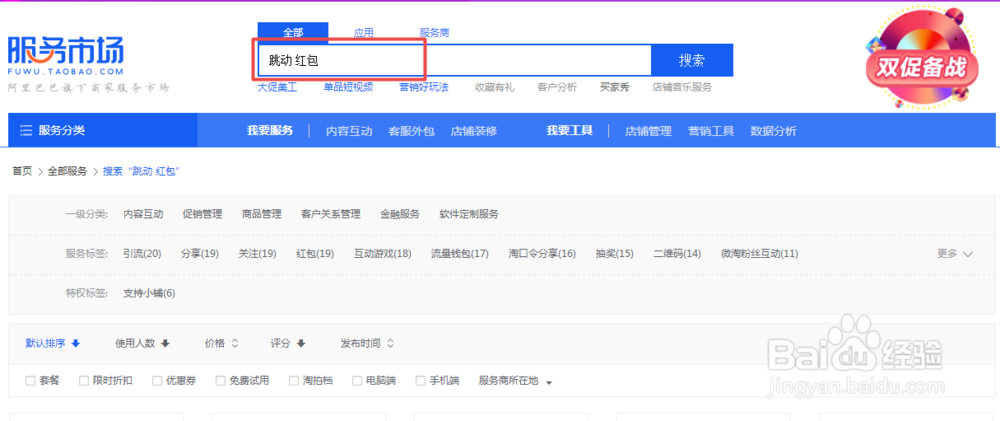Sort by 评分 arrow icon
1000x421 pixels.
[x=301, y=343]
